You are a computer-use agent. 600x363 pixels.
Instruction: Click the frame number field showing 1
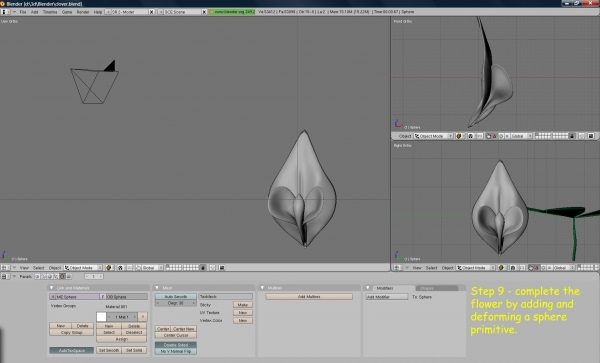pos(94,276)
